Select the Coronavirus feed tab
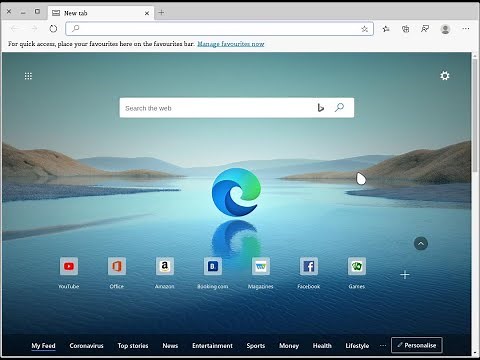This screenshot has width=480, height=360. tap(86, 346)
